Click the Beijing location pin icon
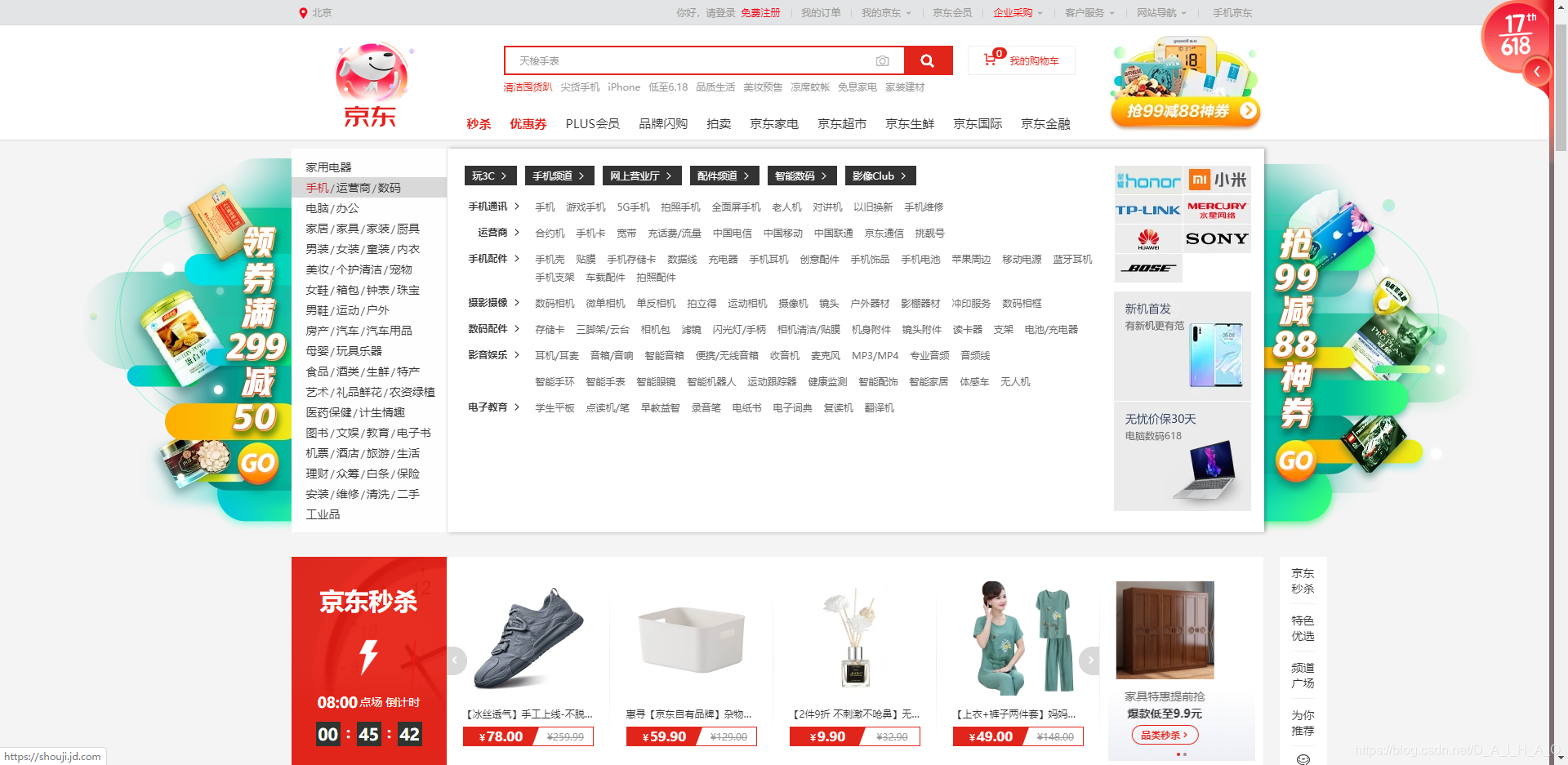 coord(303,13)
